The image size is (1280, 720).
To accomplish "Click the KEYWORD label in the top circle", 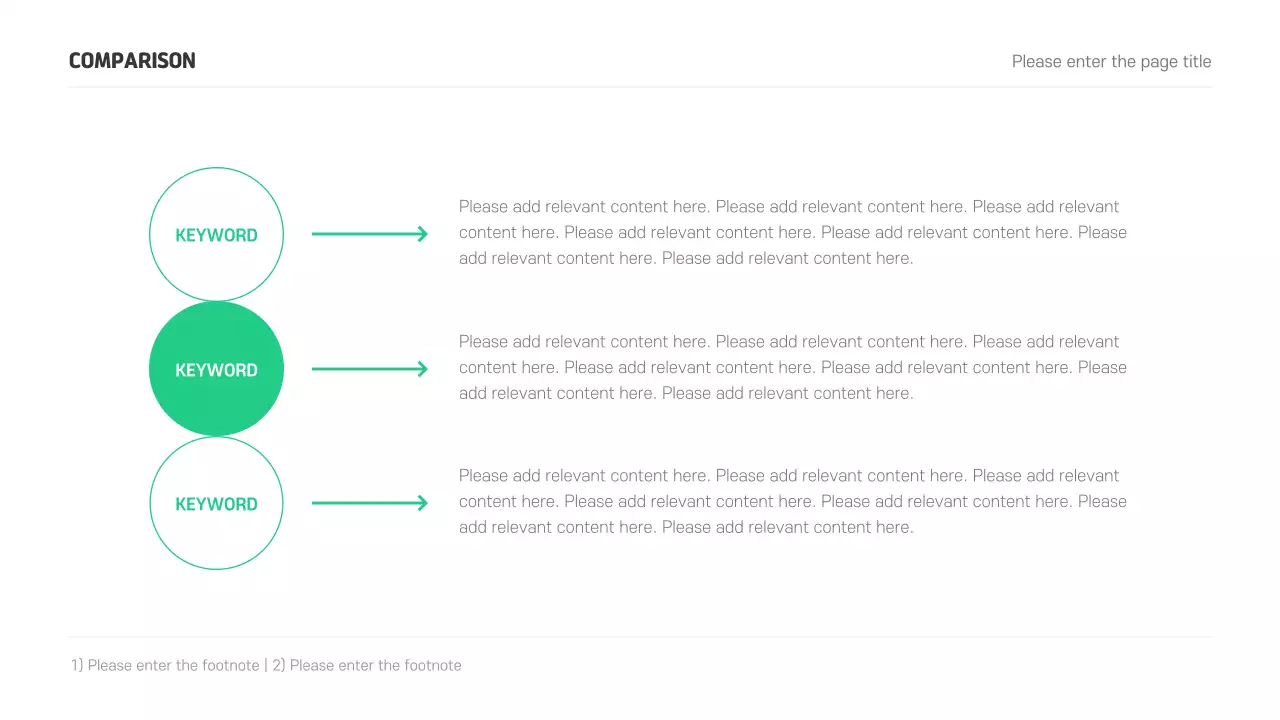I will 216,235.
